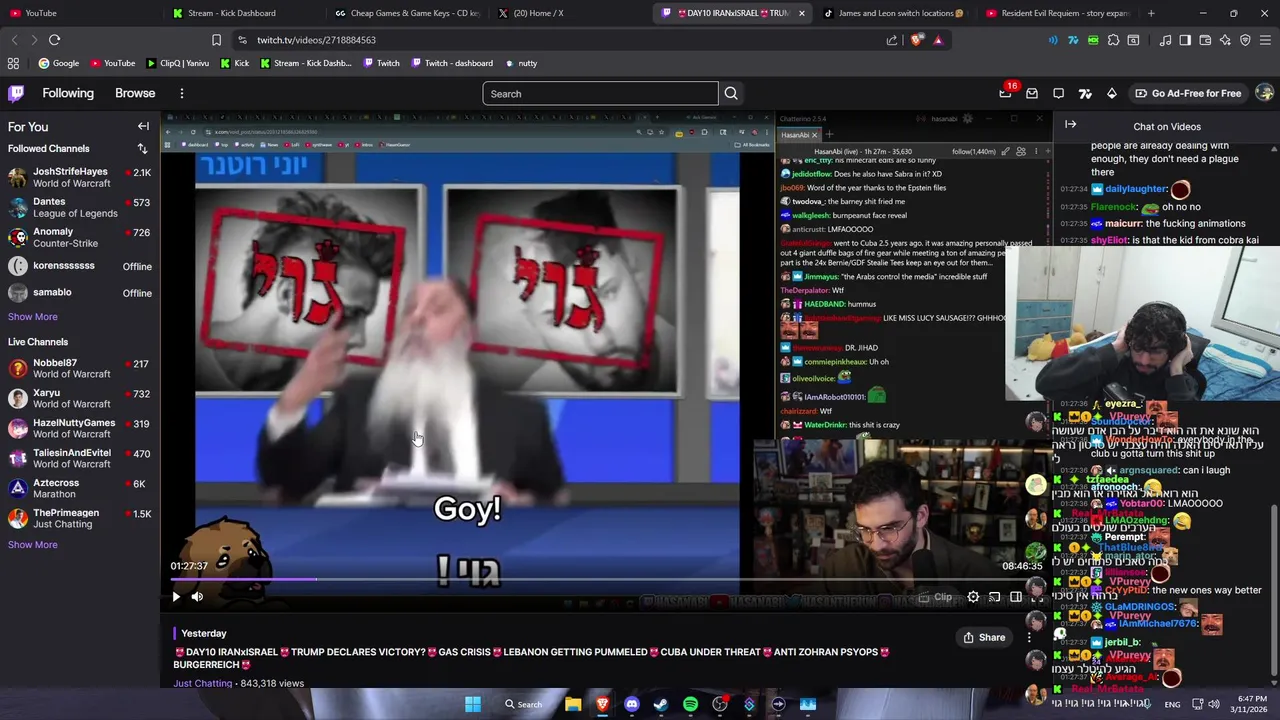Open Brave Wallet icon
The image size is (1280, 720).
(x=1205, y=40)
